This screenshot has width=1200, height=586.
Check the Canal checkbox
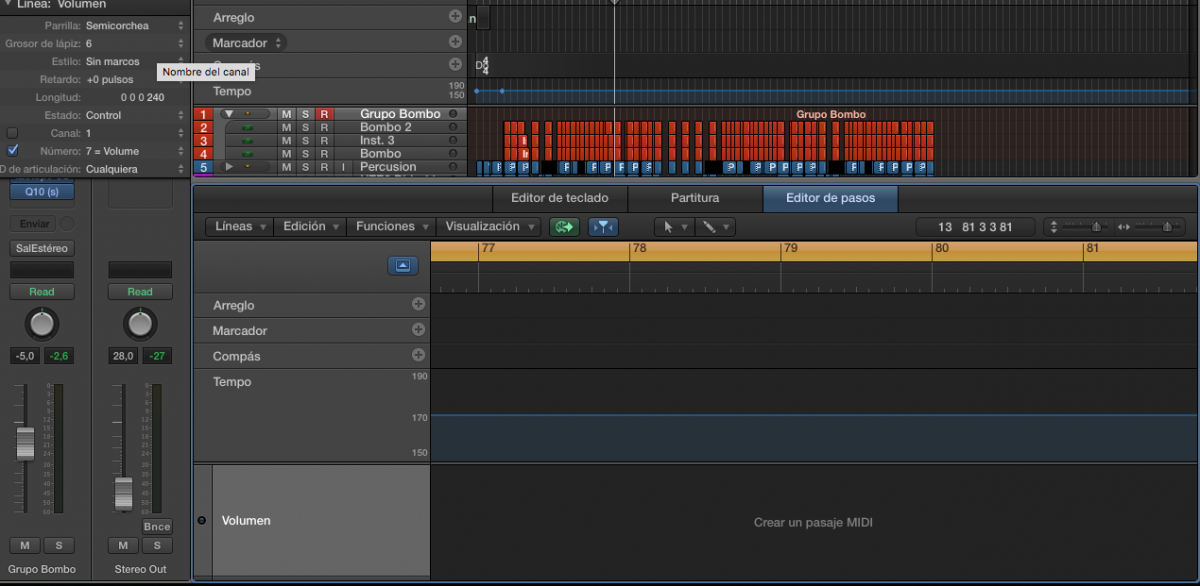click(13, 133)
